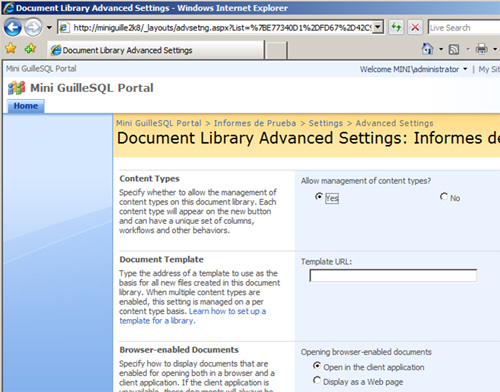Open a new blank browser tab
500x392 pixels.
(x=276, y=51)
